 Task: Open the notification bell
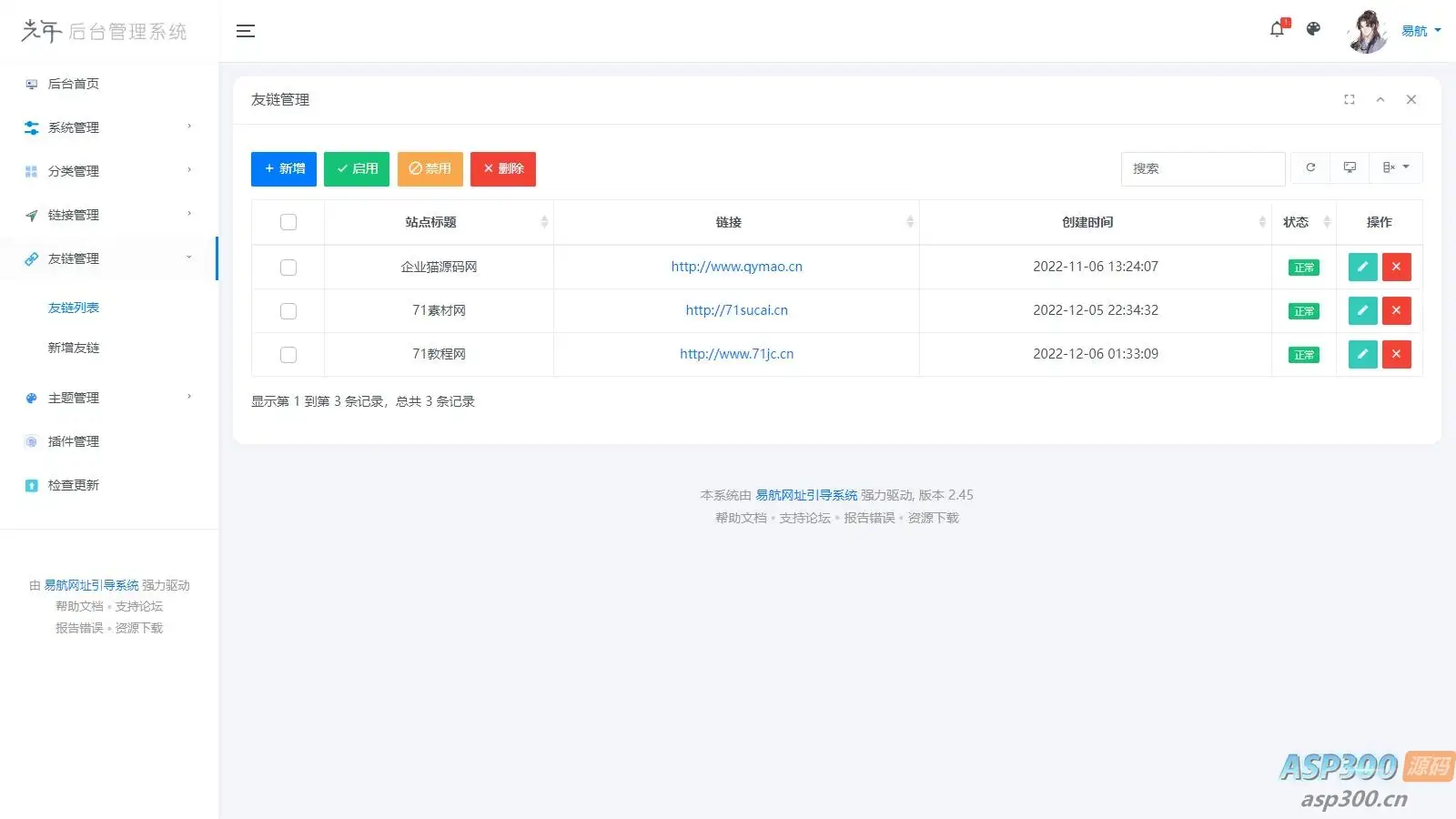point(1278,29)
